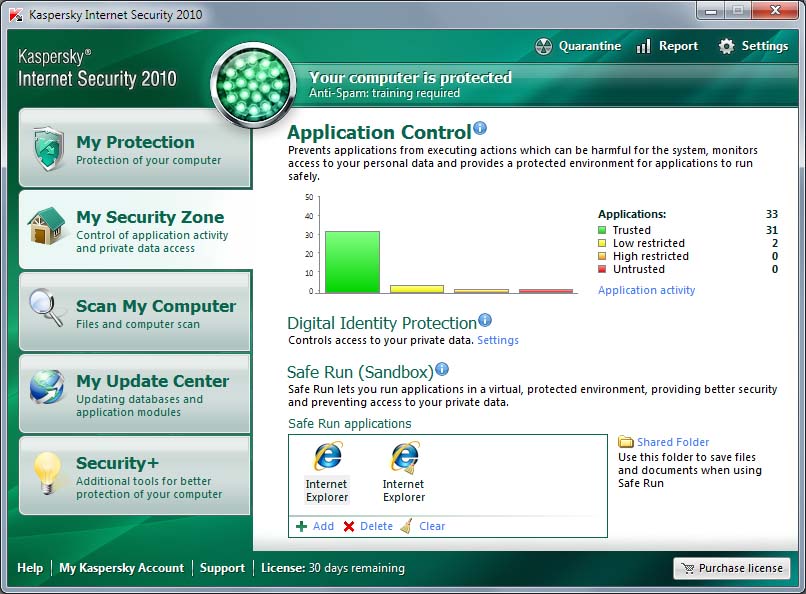The height and width of the screenshot is (594, 806).
Task: Click the green Trusted legend swatch
Action: pos(602,230)
